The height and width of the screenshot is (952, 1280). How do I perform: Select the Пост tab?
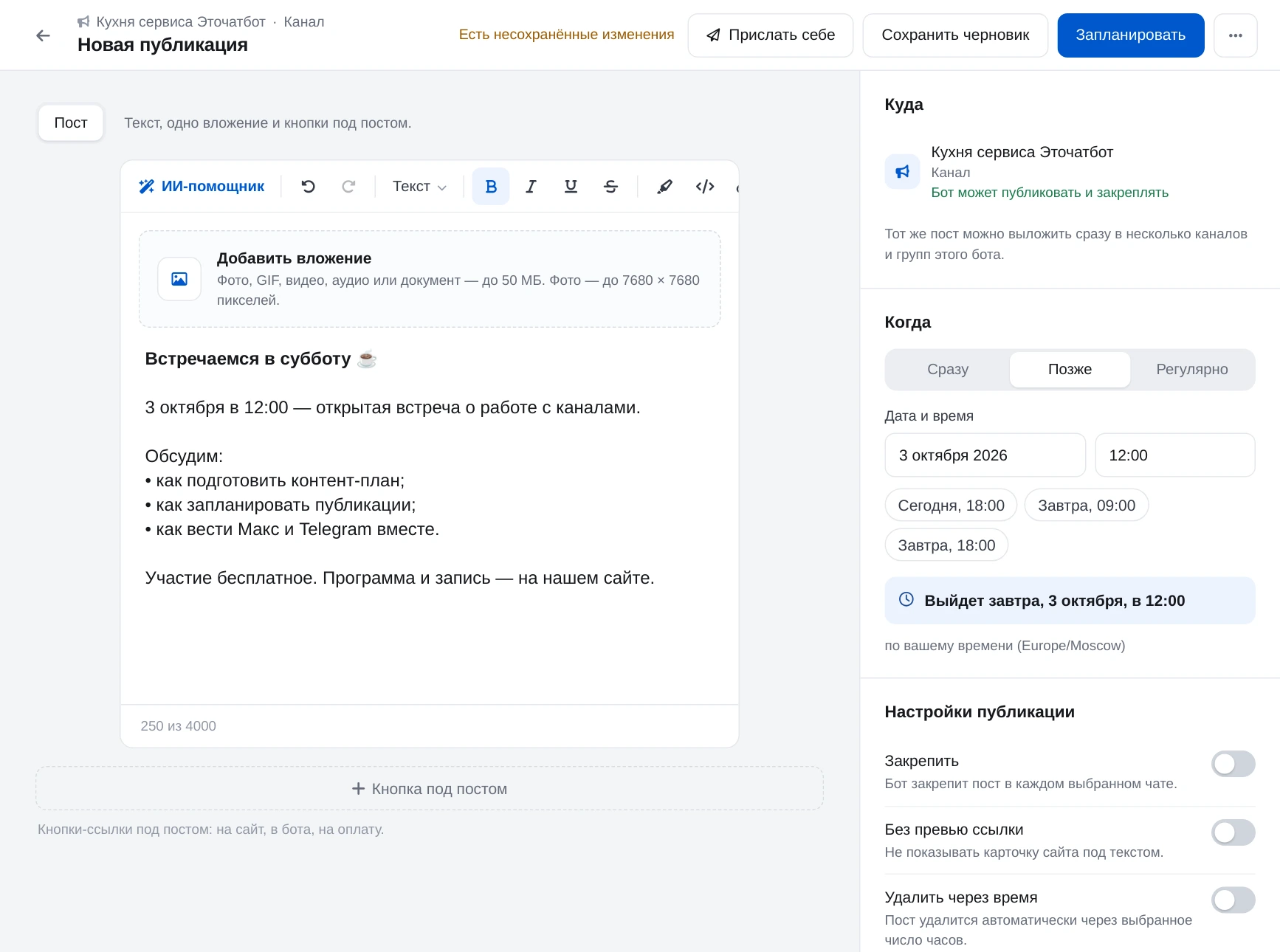(x=71, y=123)
